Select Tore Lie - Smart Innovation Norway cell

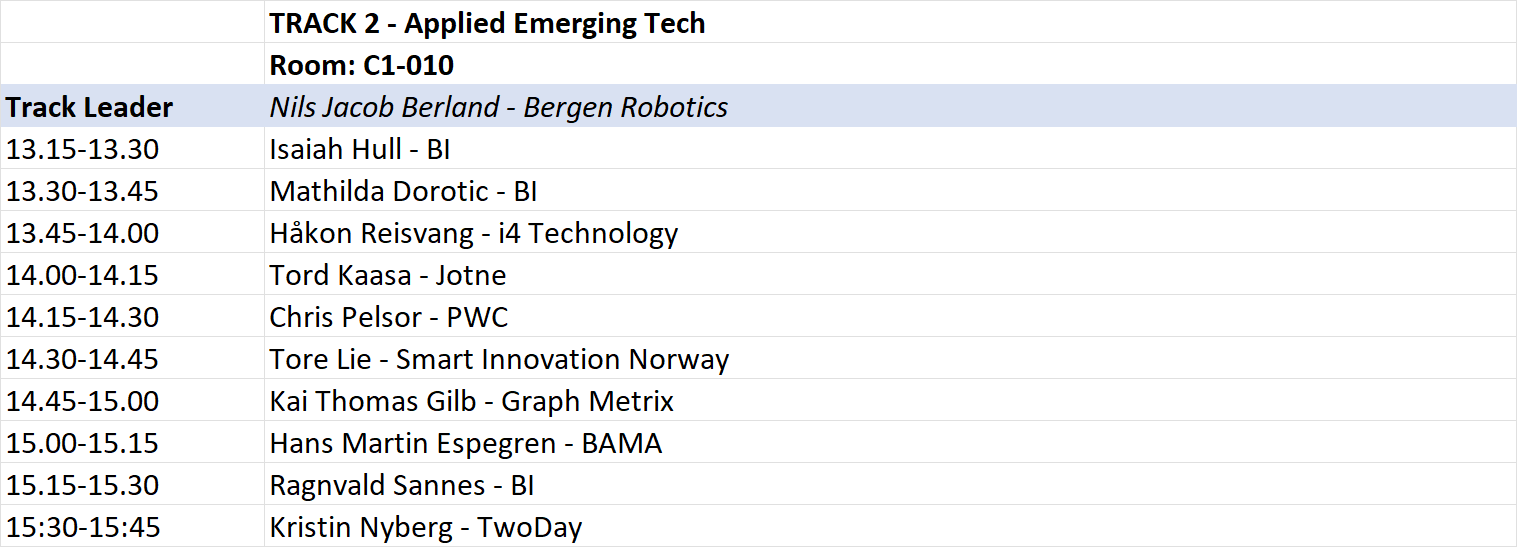[890, 358]
